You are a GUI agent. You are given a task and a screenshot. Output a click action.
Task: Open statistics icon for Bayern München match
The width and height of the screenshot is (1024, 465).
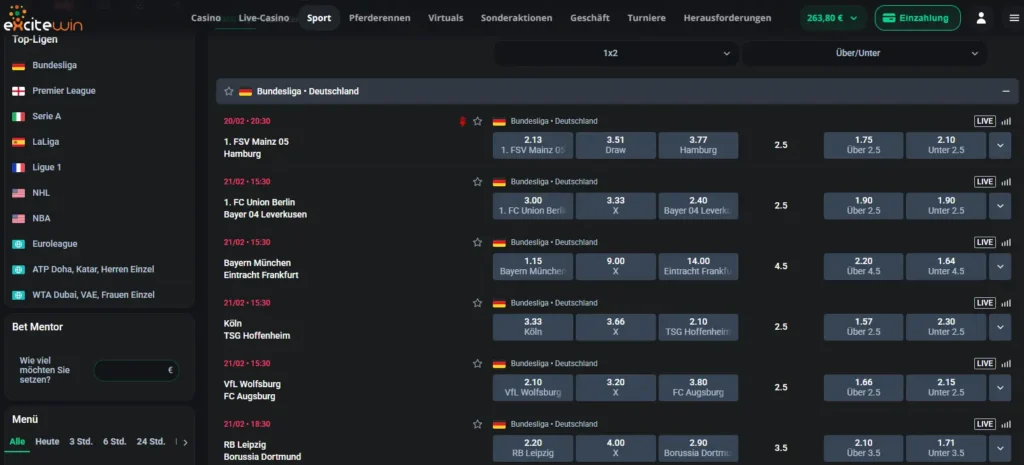point(1006,242)
